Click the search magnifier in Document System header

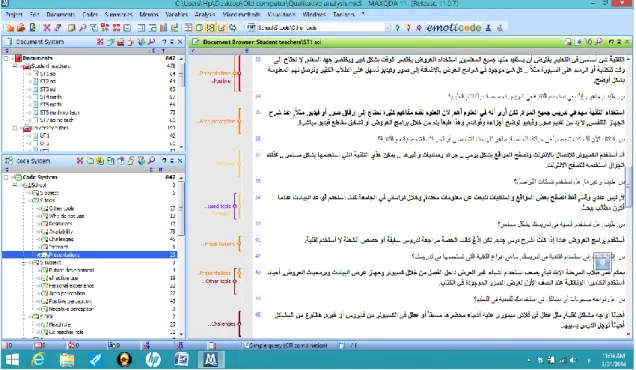coord(151,41)
